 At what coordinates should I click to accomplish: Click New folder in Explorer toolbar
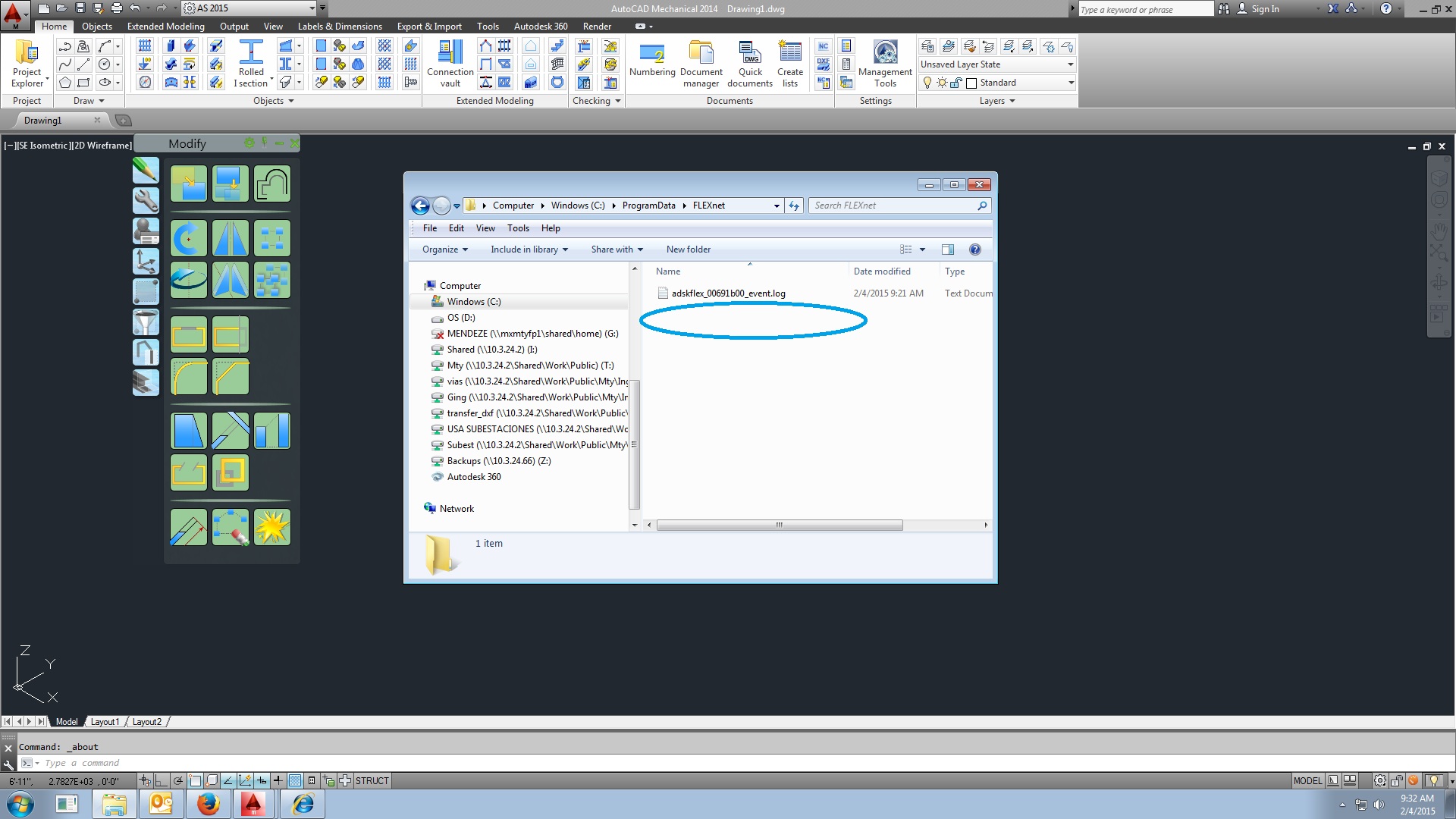pyautogui.click(x=688, y=249)
